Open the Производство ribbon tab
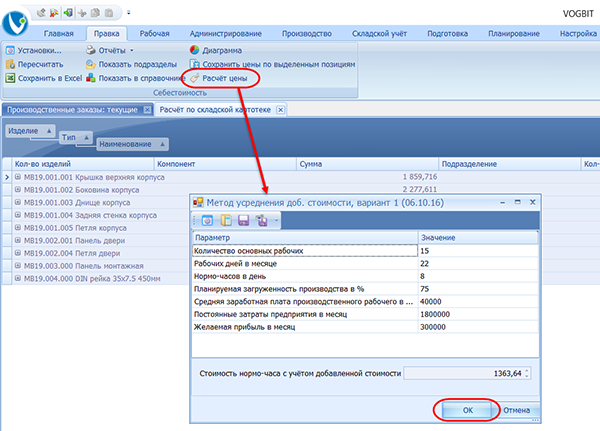The width and height of the screenshot is (600, 431). click(x=307, y=34)
